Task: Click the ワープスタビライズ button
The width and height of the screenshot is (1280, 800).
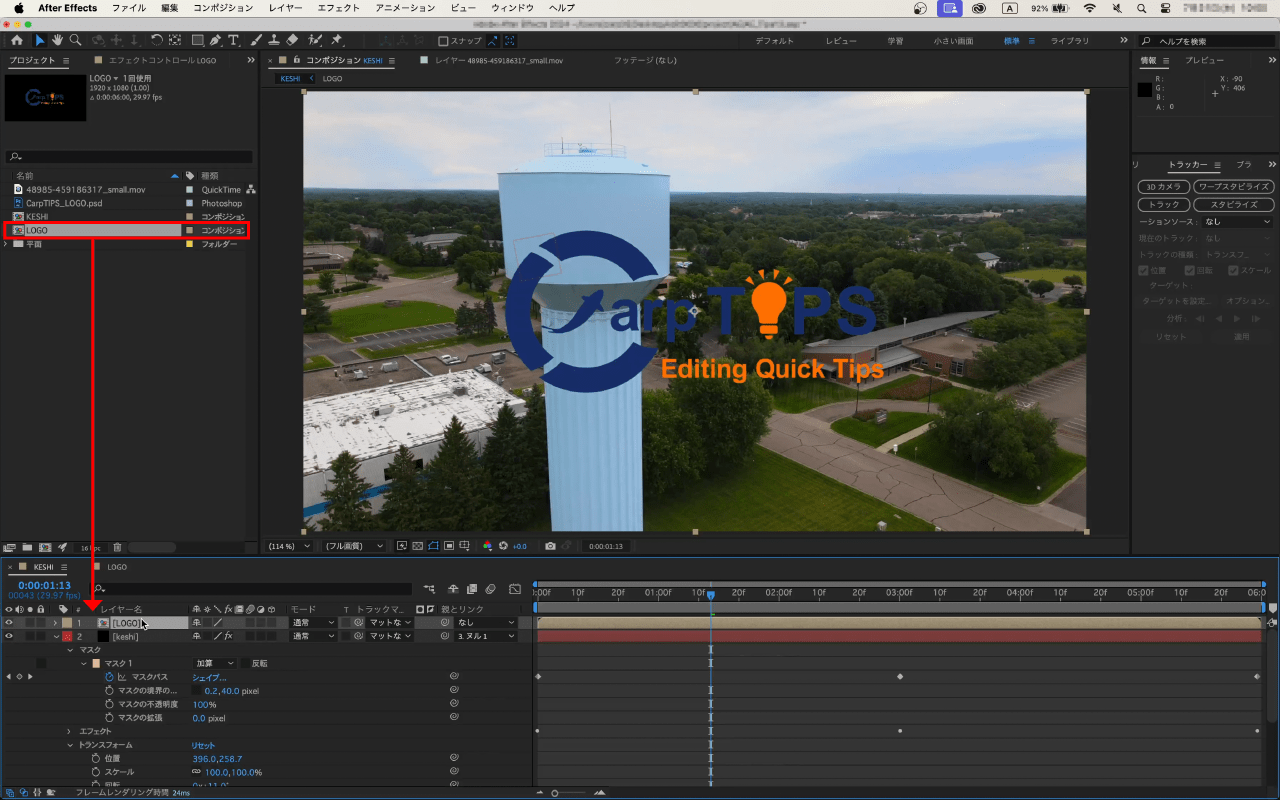Action: tap(1234, 186)
